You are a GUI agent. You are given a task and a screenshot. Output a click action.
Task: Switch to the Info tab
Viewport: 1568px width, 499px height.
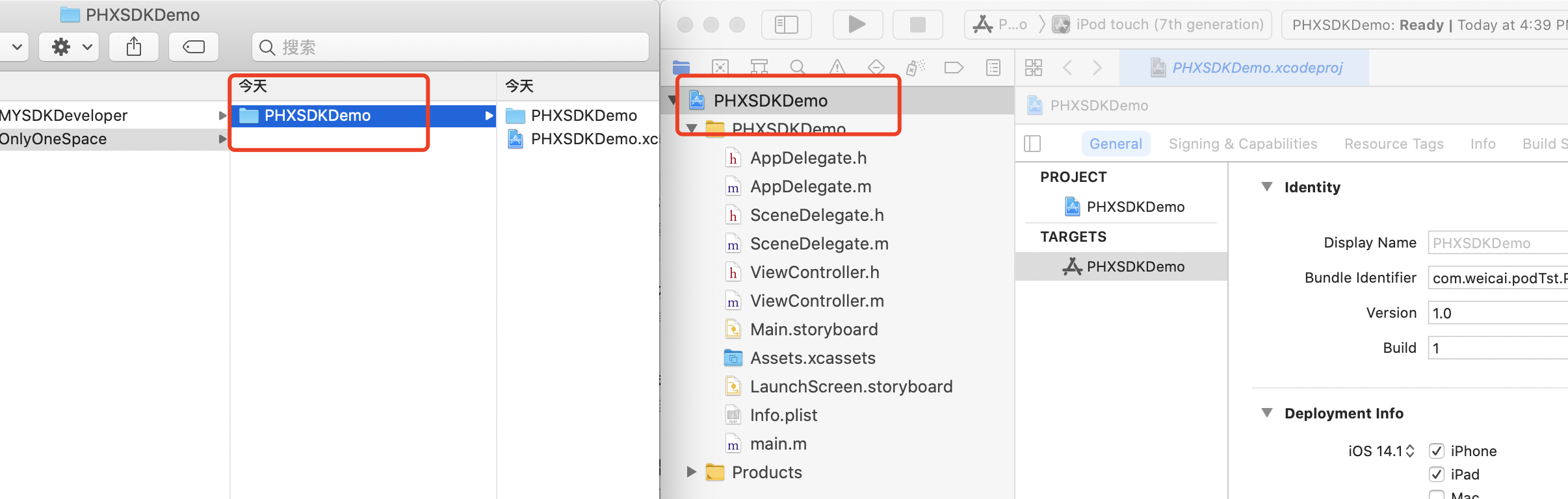(1483, 144)
